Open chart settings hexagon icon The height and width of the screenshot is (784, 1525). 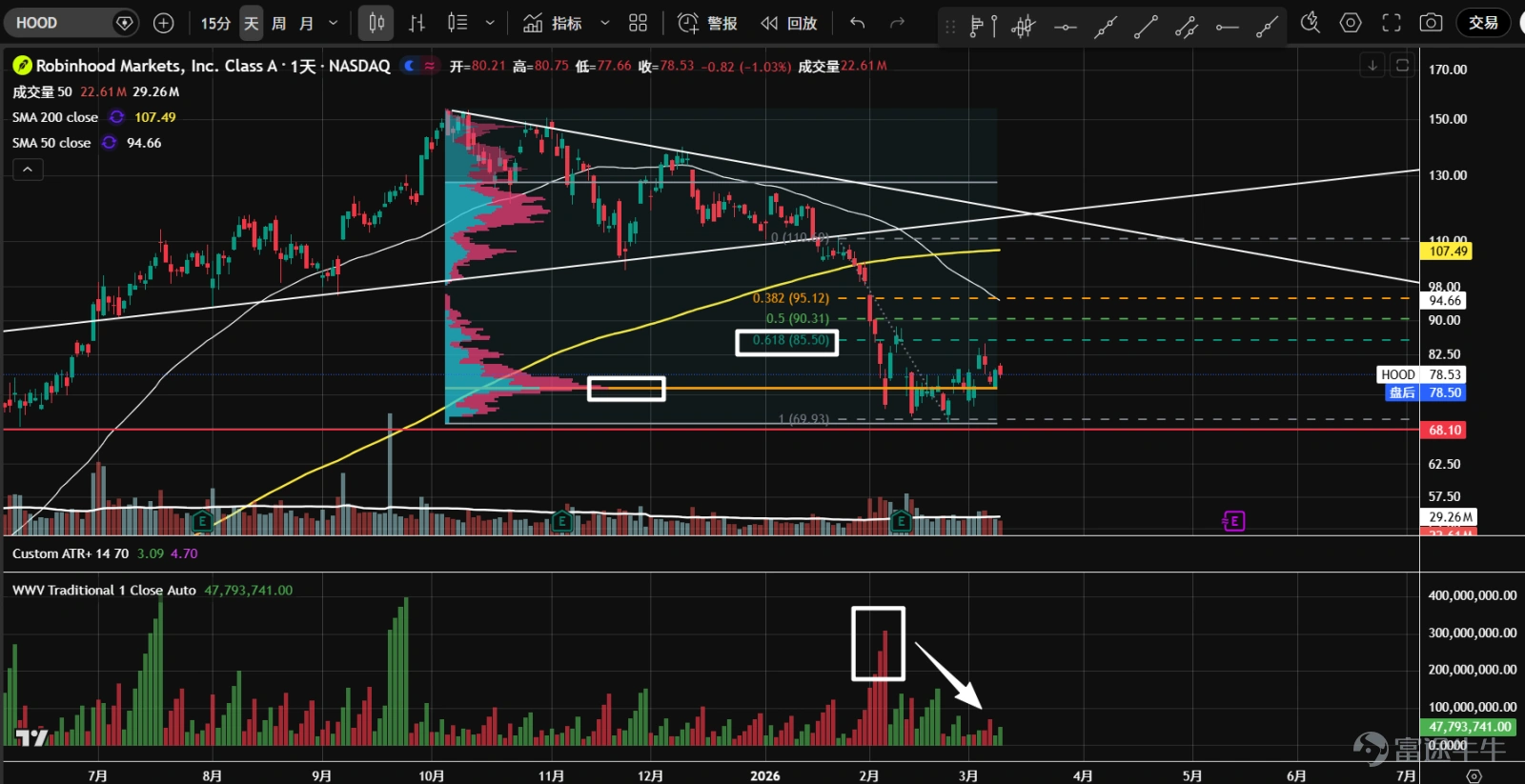coord(1351,23)
